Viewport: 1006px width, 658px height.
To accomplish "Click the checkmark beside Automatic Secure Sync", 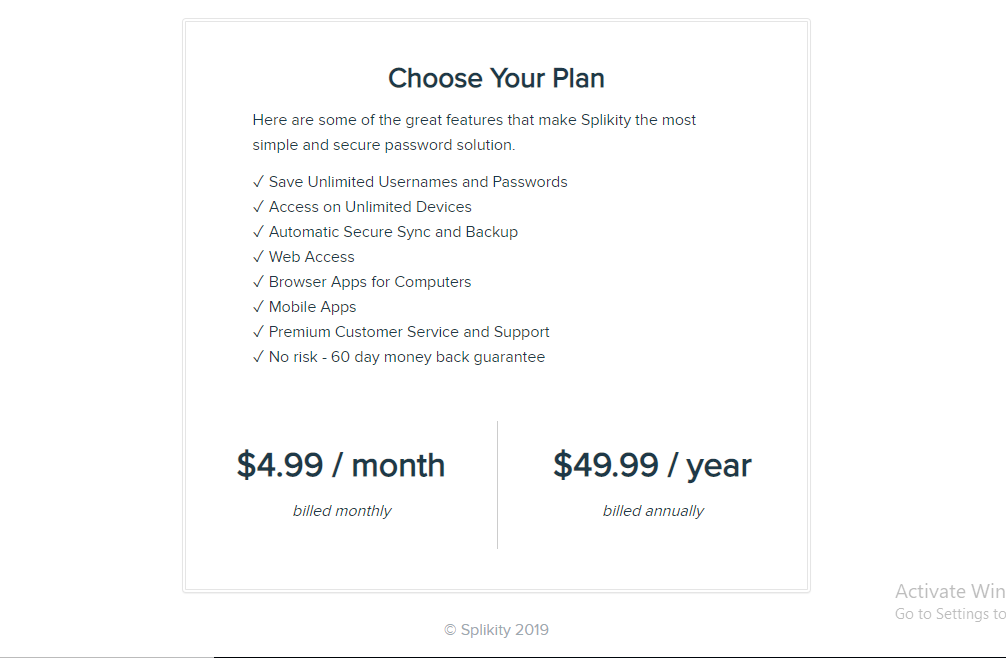I will 258,232.
